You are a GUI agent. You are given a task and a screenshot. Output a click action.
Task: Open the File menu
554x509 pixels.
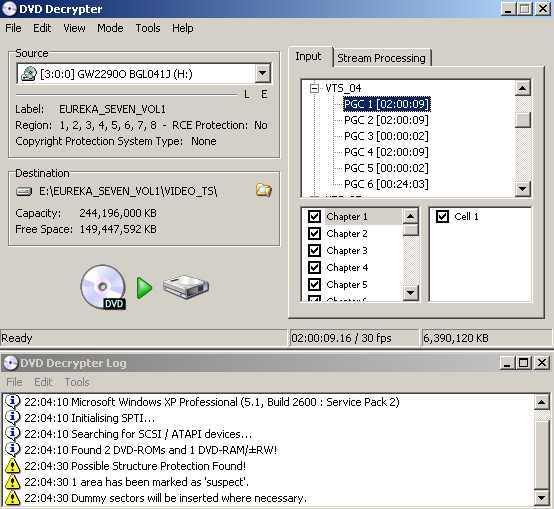pos(13,28)
